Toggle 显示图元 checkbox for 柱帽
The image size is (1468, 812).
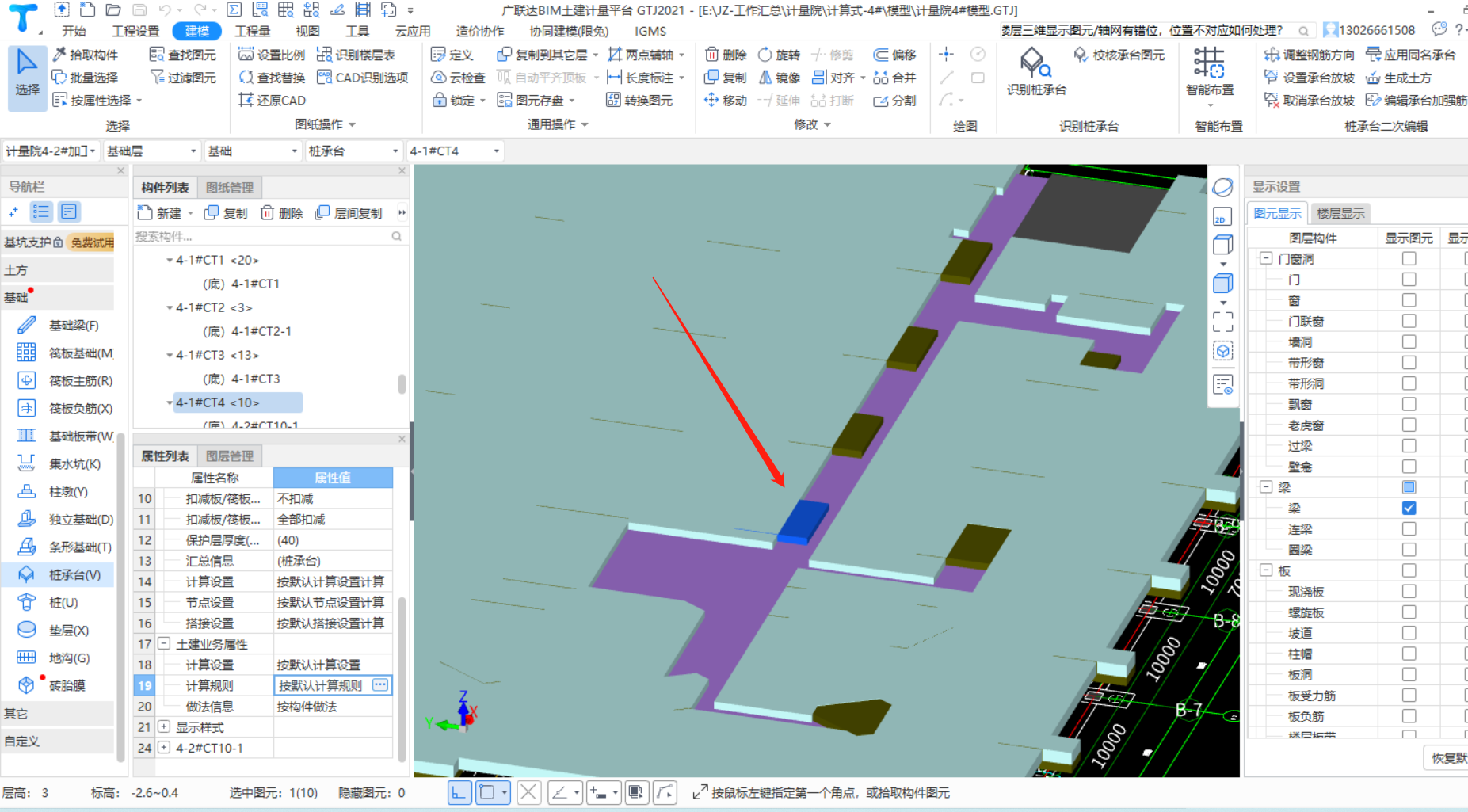(x=1409, y=654)
